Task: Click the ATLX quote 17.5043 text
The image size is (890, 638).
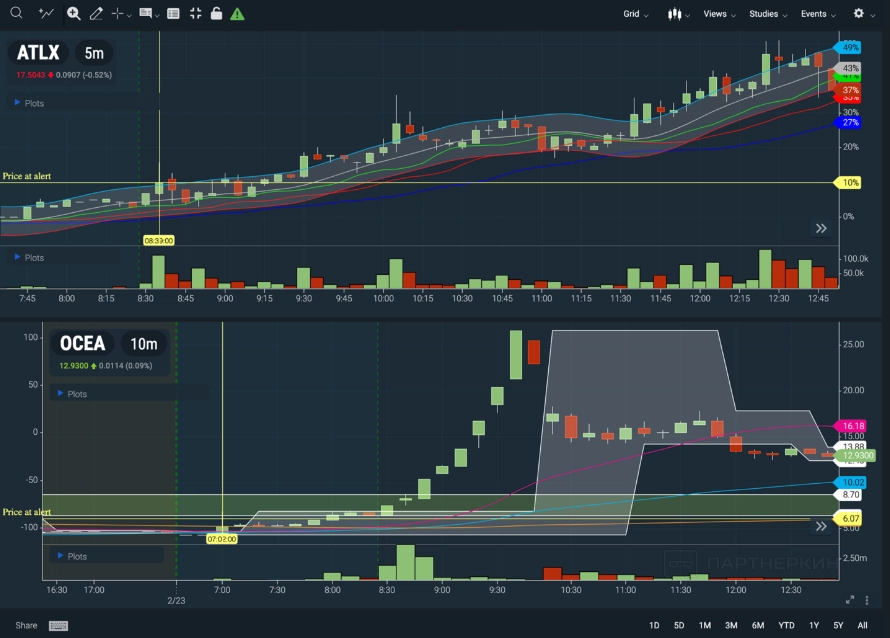Action: tap(30, 75)
